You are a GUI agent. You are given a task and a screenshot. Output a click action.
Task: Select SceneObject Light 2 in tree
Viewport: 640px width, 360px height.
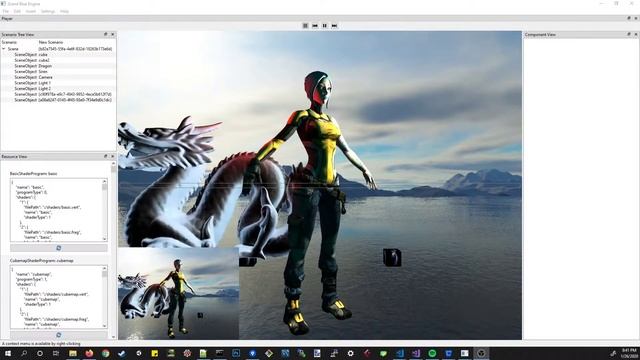(x=58, y=89)
